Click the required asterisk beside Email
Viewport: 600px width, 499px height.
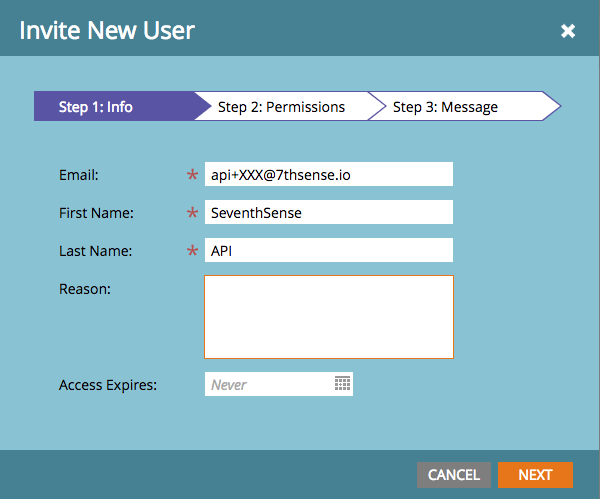pos(192,177)
